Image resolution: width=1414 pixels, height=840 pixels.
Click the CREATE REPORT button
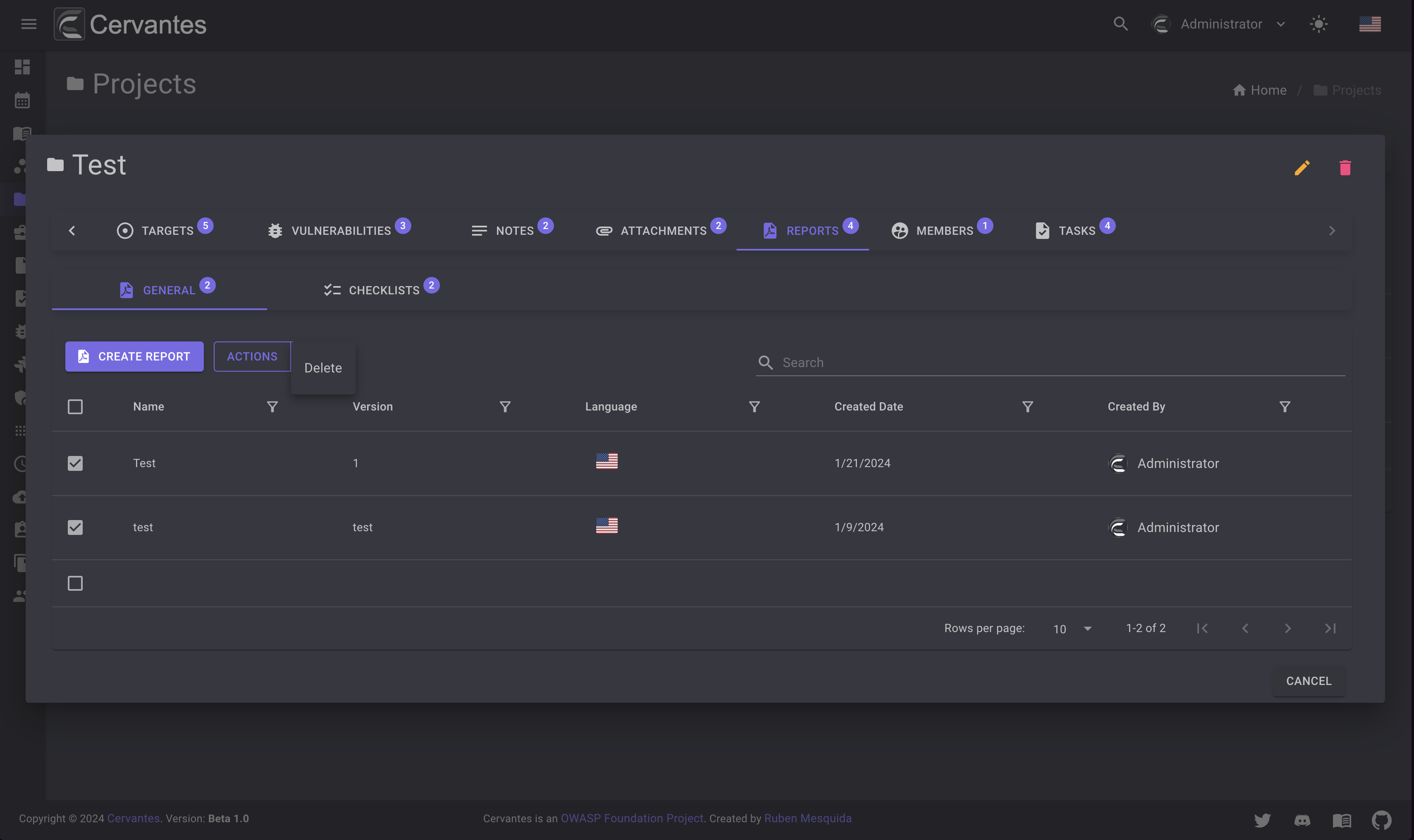pos(134,356)
